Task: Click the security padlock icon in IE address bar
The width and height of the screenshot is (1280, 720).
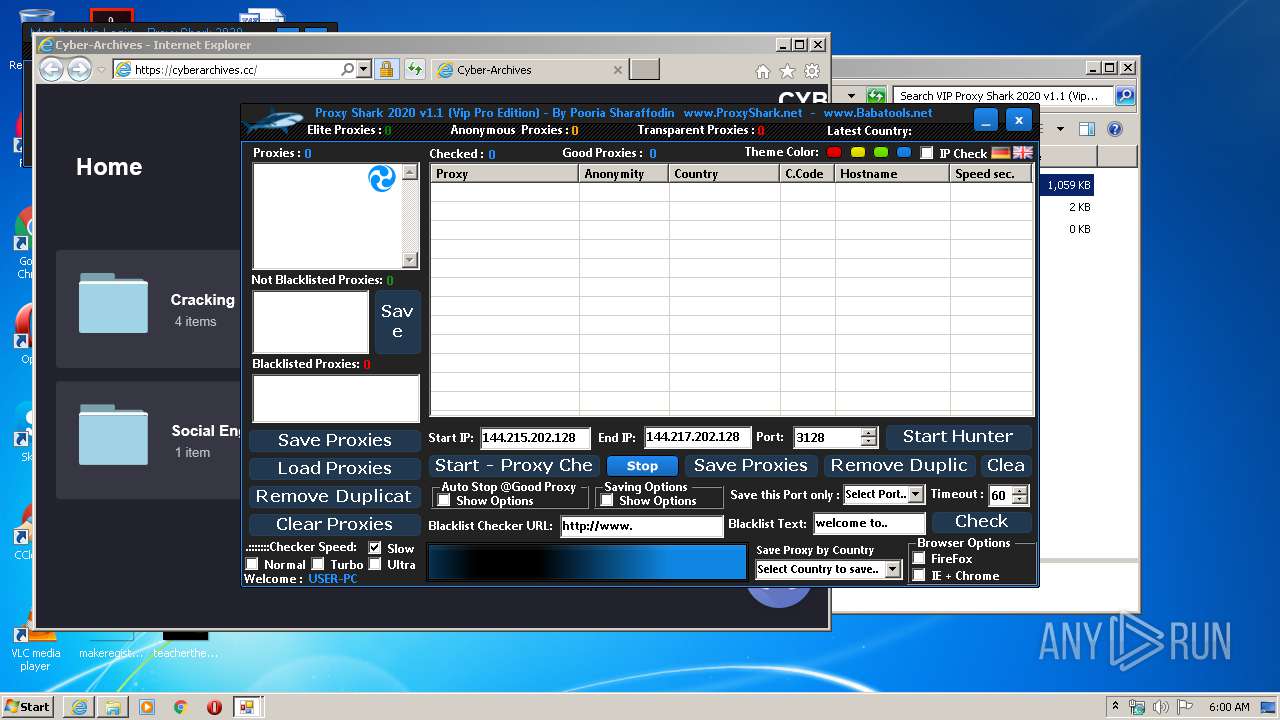Action: click(387, 70)
